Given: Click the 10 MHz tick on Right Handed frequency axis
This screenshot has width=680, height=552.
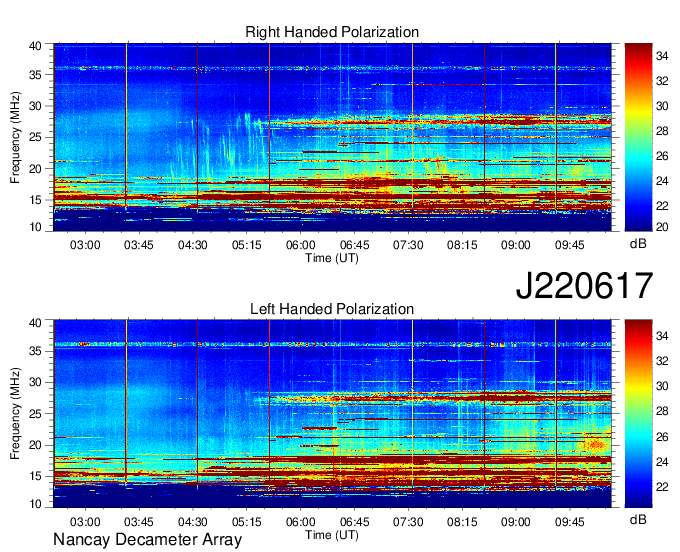Looking at the screenshot, I should tap(35, 227).
